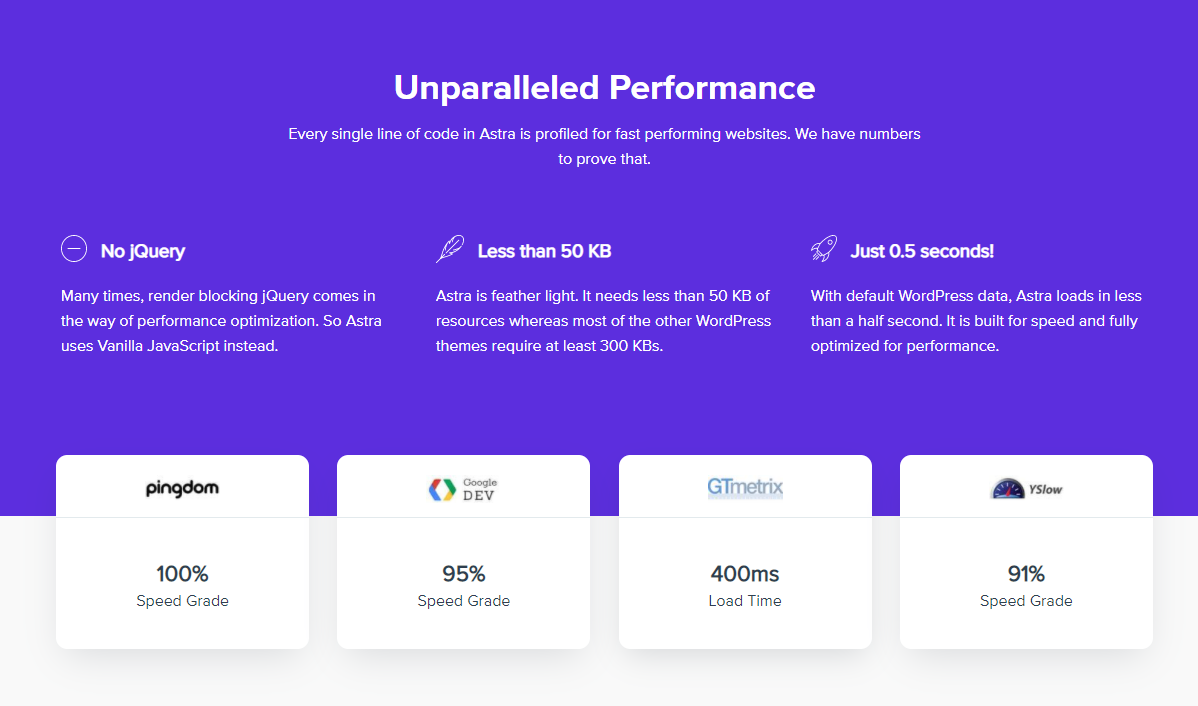Click the Vanilla JavaScript description paragraph
The image size is (1198, 706).
click(x=221, y=321)
